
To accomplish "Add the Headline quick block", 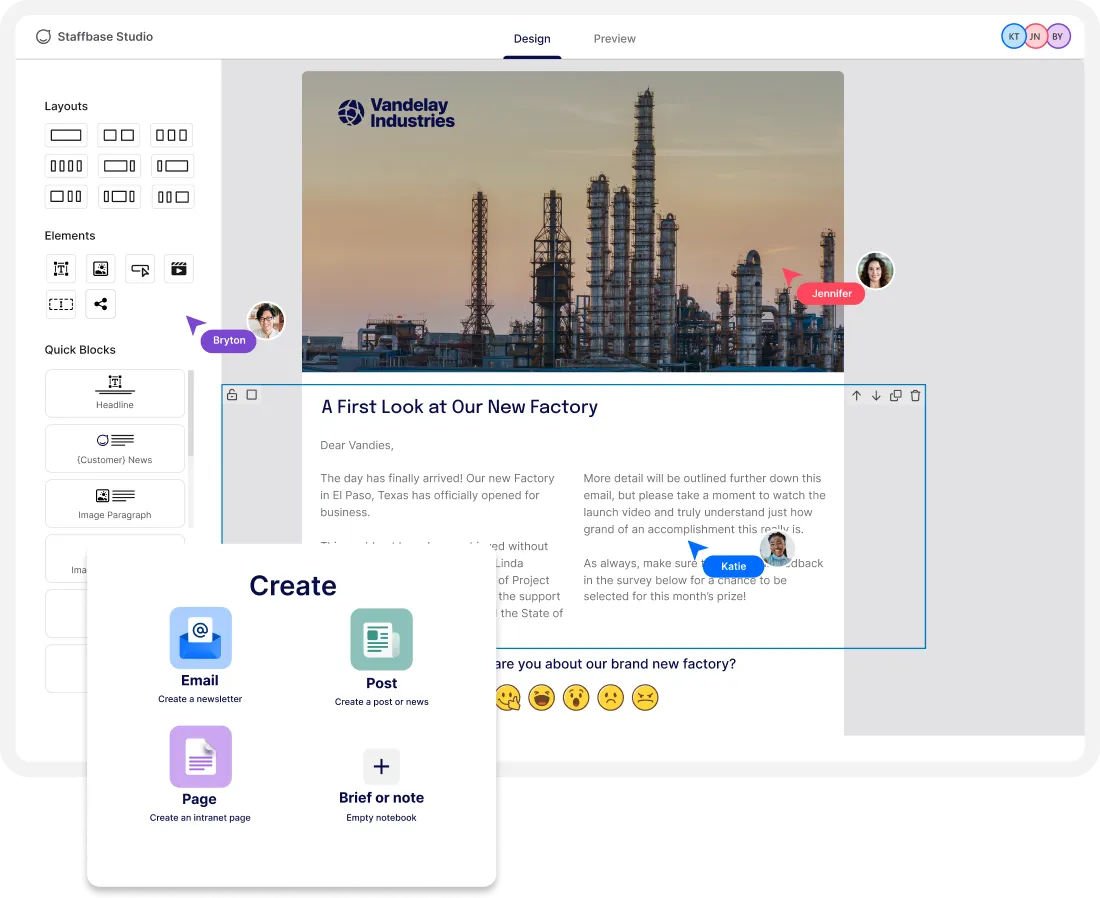I will 114,391.
